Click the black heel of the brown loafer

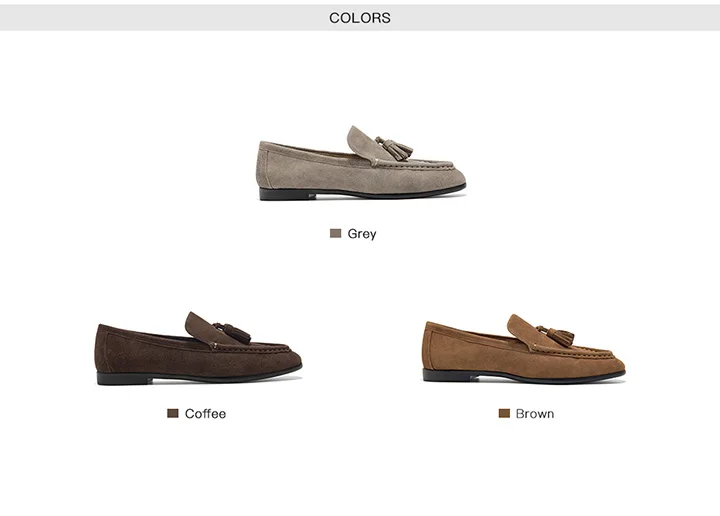[x=450, y=376]
